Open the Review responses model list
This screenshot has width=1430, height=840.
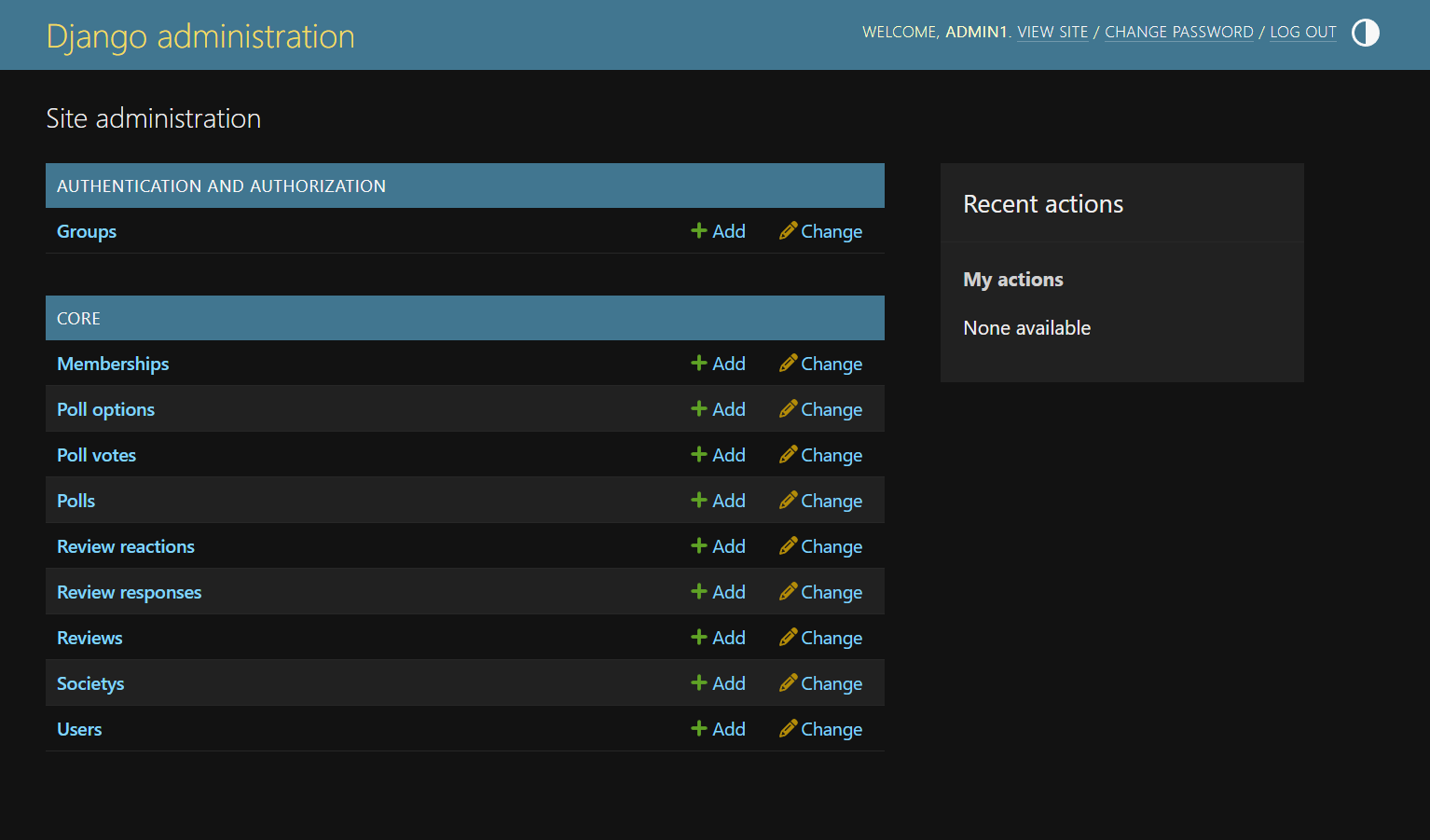tap(129, 592)
